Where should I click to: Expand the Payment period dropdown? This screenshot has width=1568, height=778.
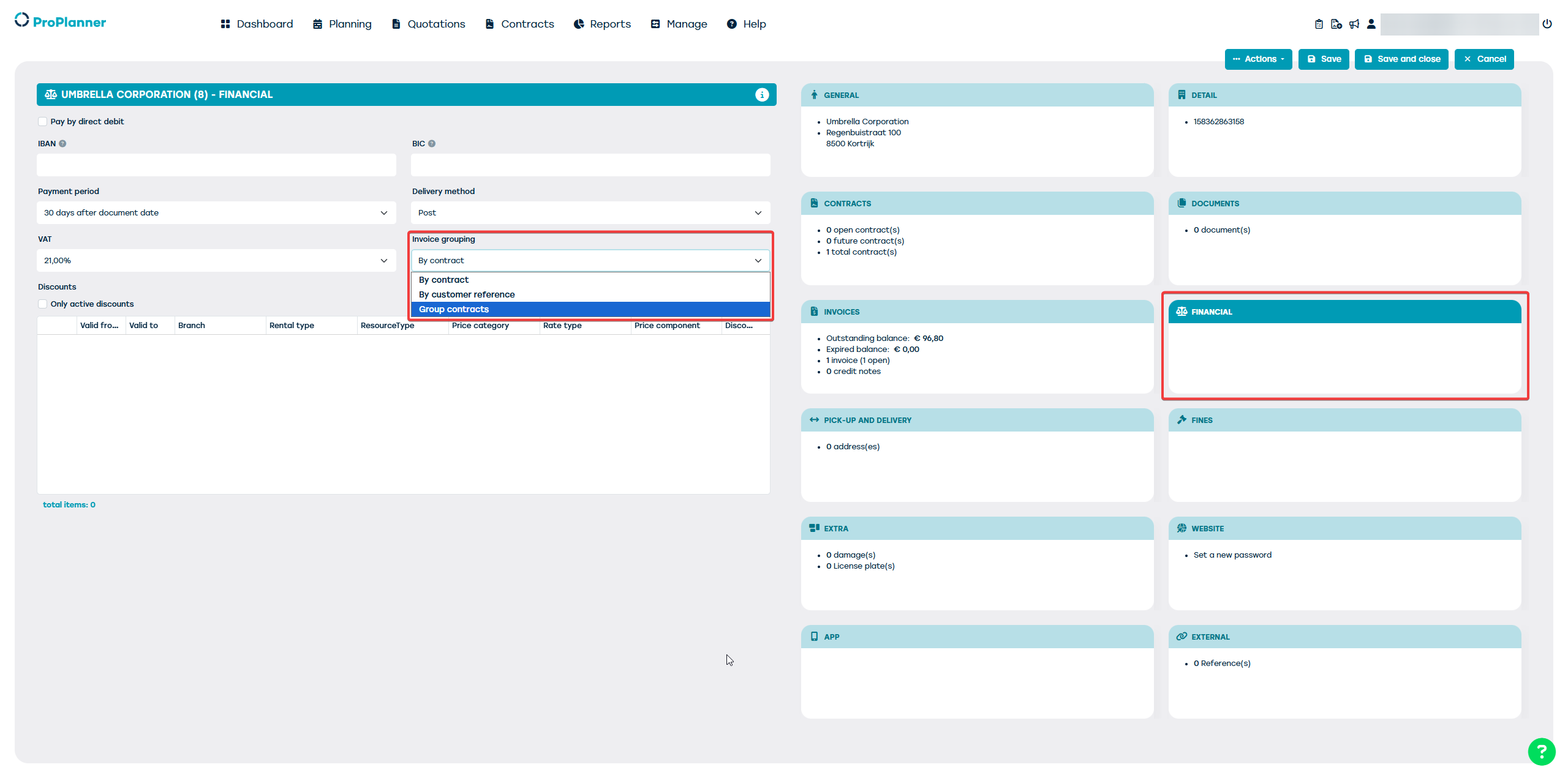[216, 213]
